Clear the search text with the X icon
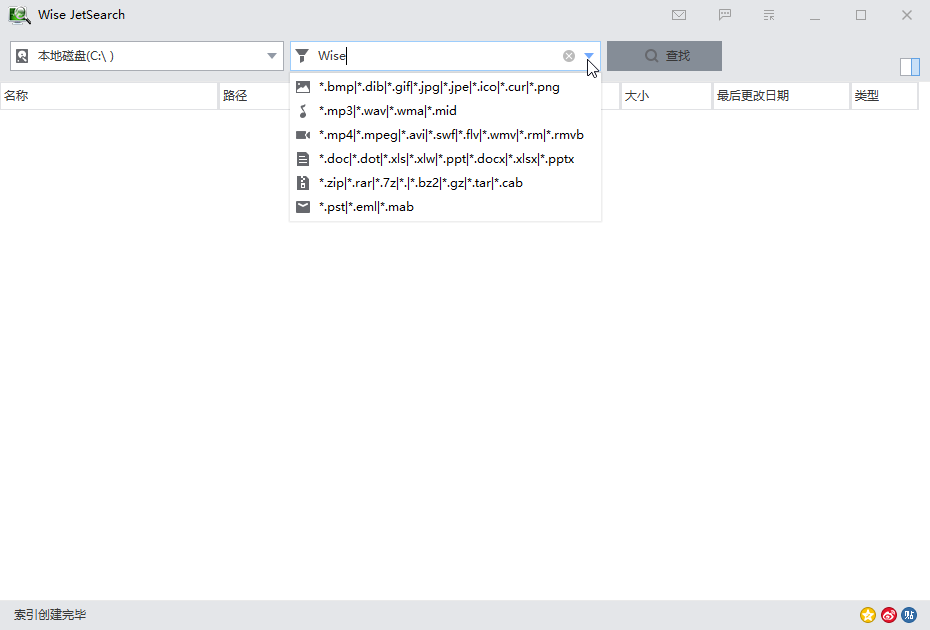 tap(569, 56)
